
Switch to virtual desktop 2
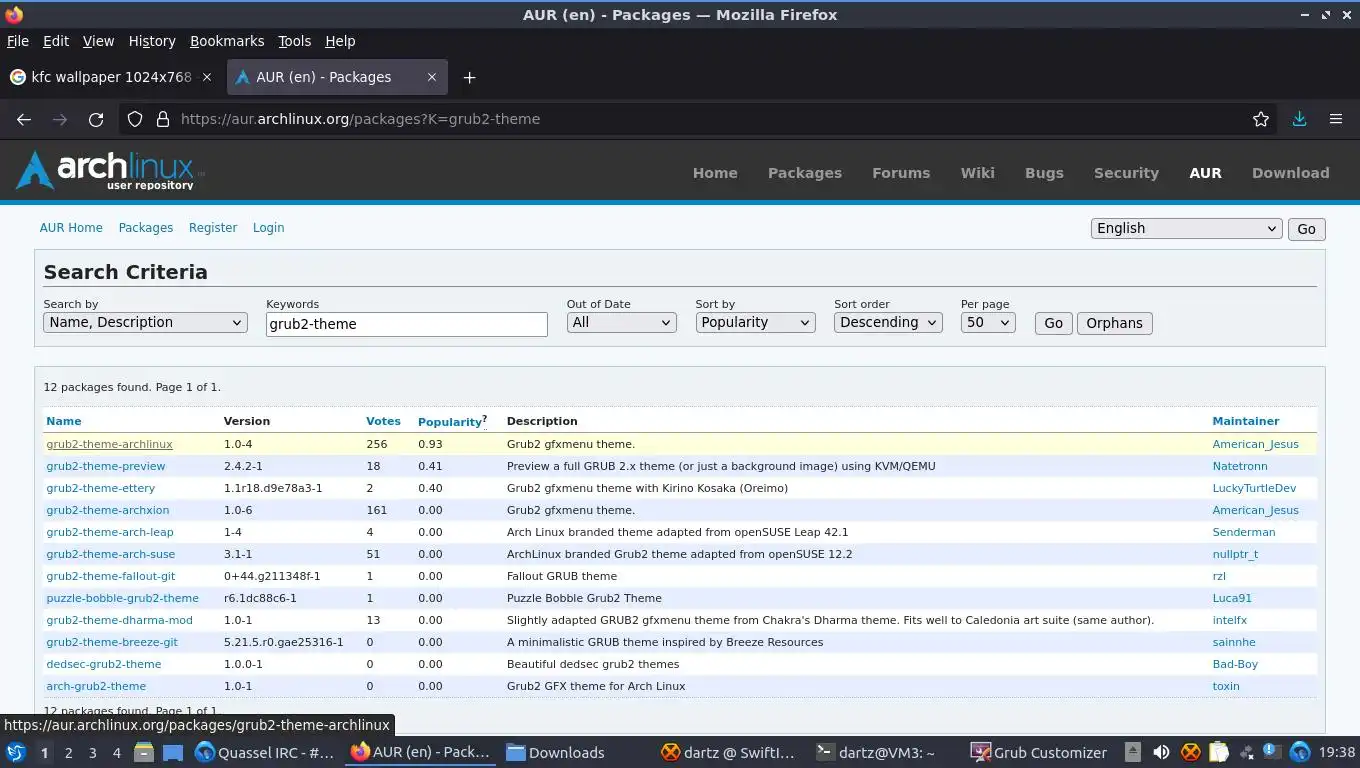pos(68,753)
